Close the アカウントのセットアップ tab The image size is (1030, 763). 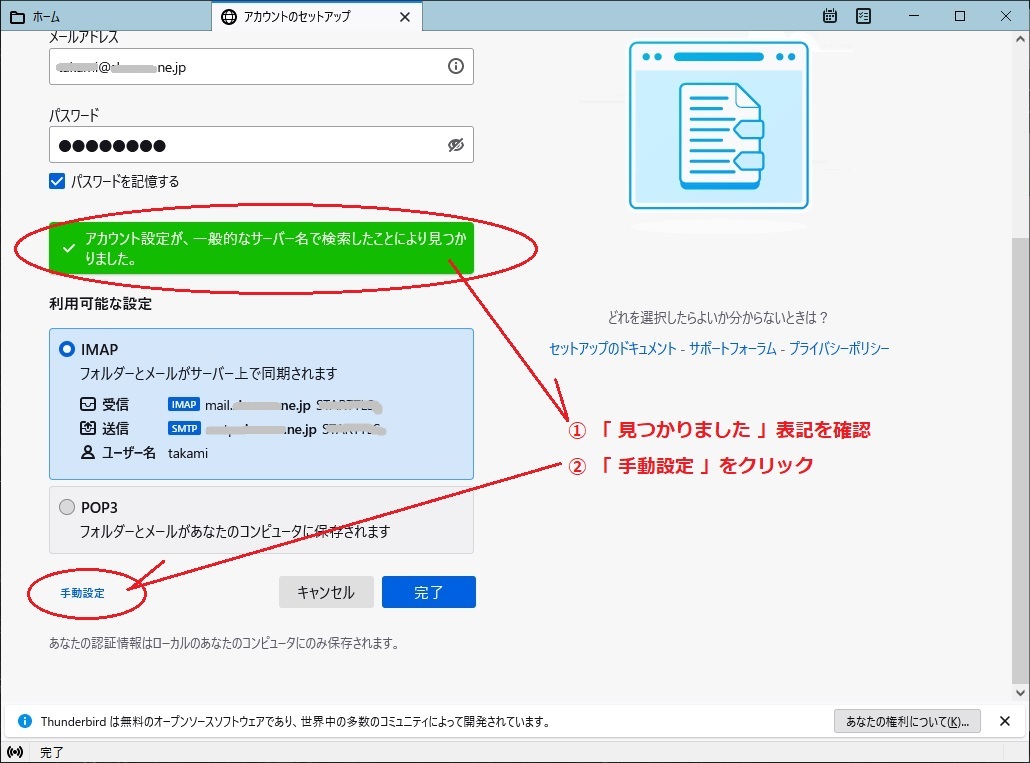[x=404, y=17]
